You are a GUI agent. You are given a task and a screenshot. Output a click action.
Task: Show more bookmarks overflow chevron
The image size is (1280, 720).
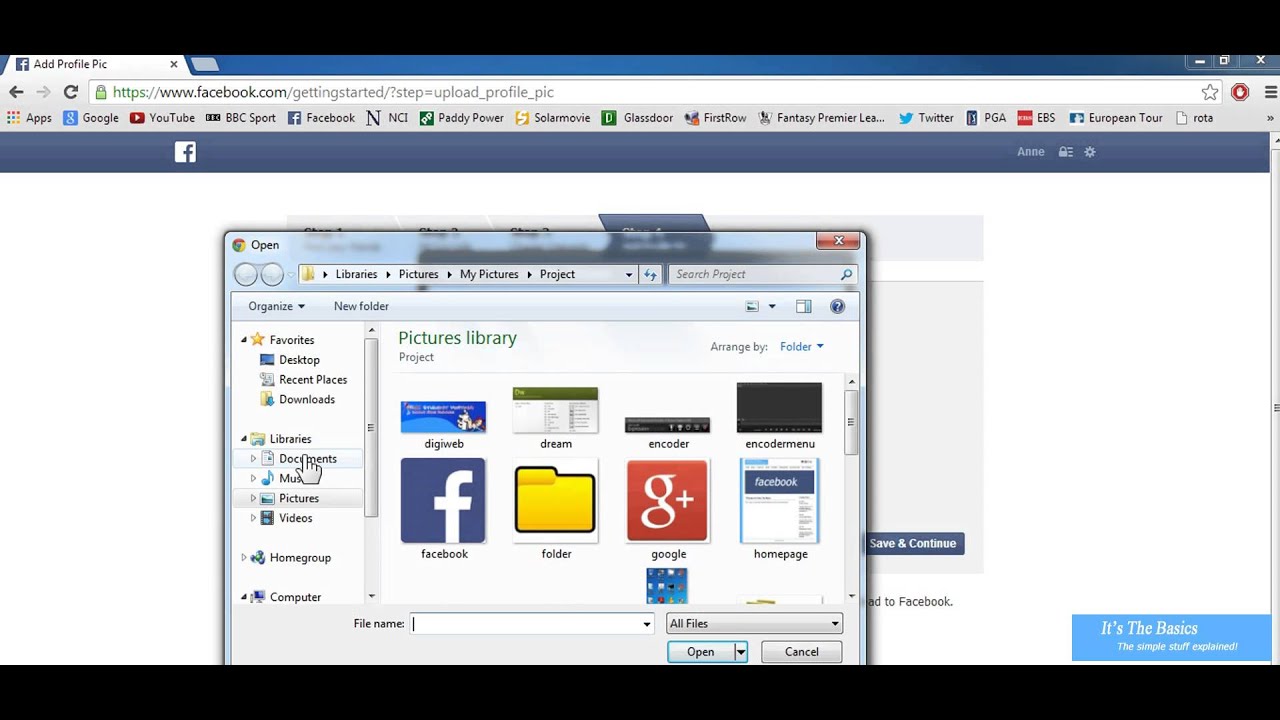tap(1270, 118)
